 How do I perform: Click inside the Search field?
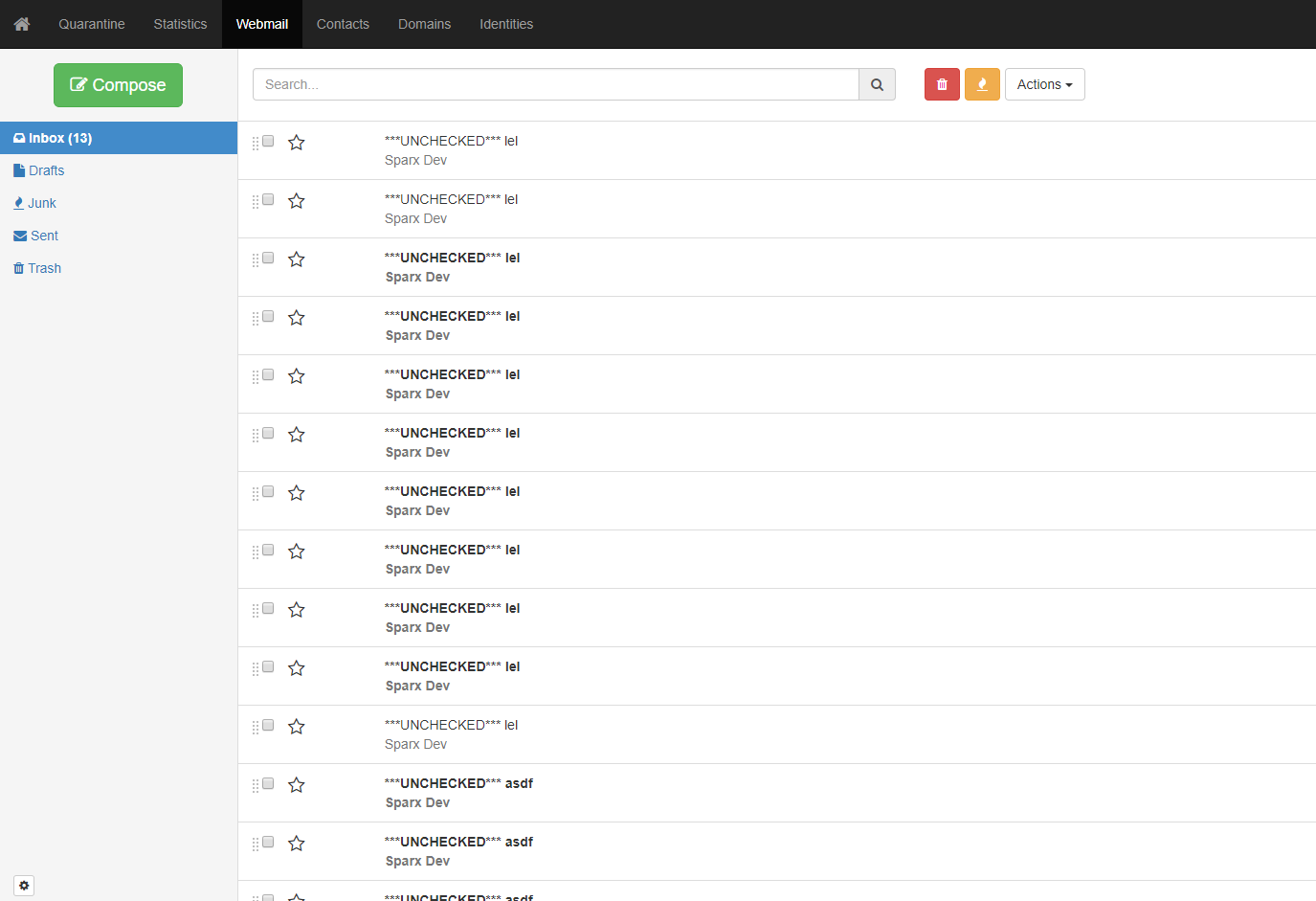coord(555,84)
